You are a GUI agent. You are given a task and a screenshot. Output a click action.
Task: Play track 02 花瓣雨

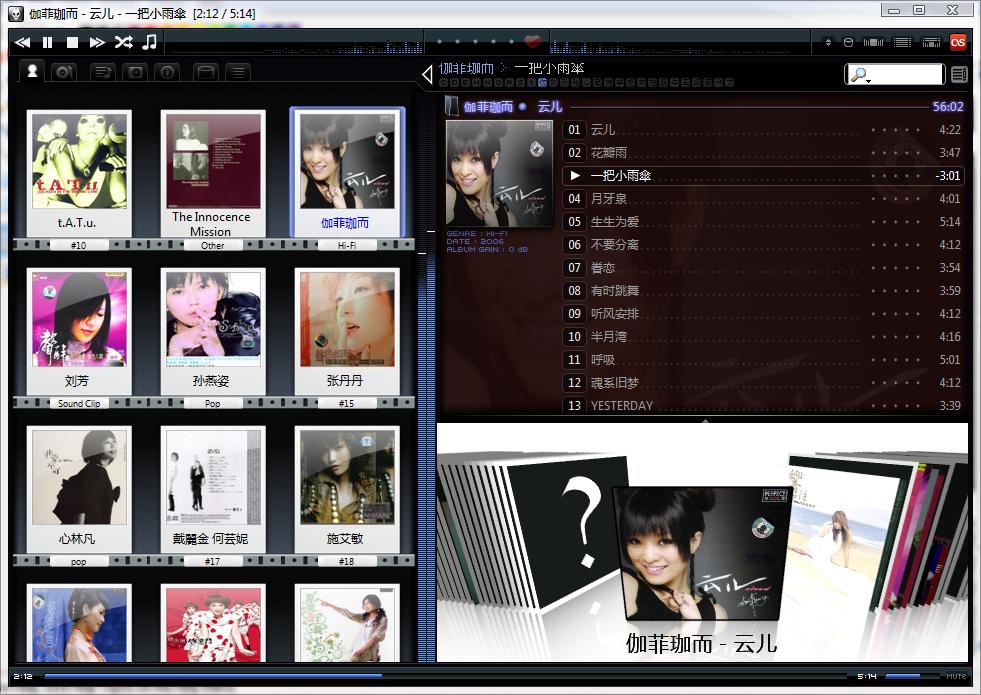(x=762, y=153)
